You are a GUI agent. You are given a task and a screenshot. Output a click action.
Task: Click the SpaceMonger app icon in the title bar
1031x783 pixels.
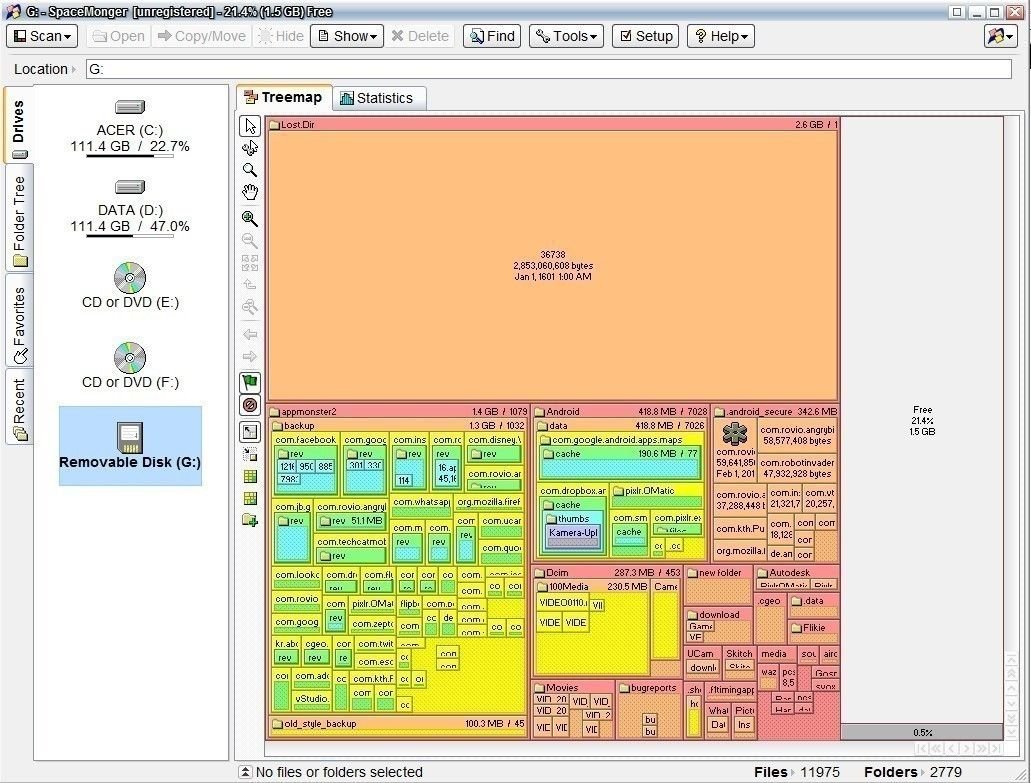click(x=13, y=12)
